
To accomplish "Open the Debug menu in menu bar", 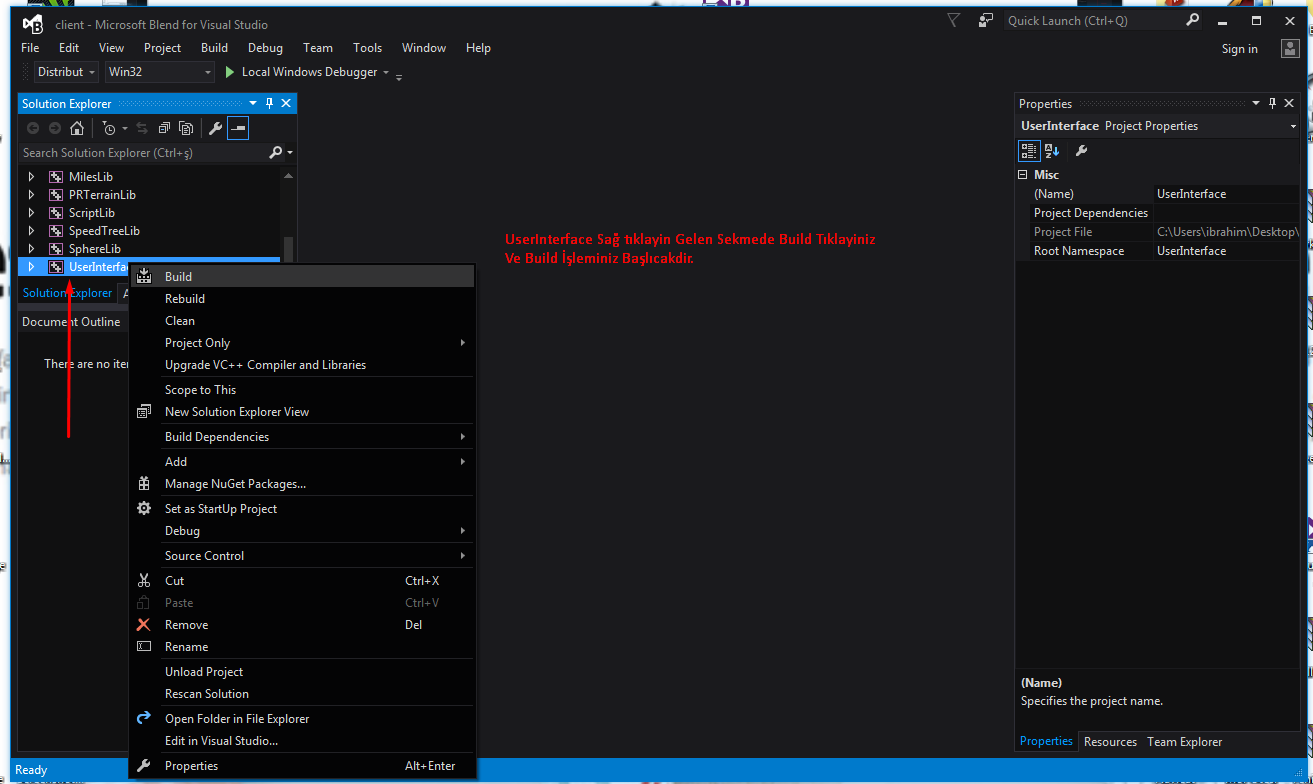I will 265,48.
